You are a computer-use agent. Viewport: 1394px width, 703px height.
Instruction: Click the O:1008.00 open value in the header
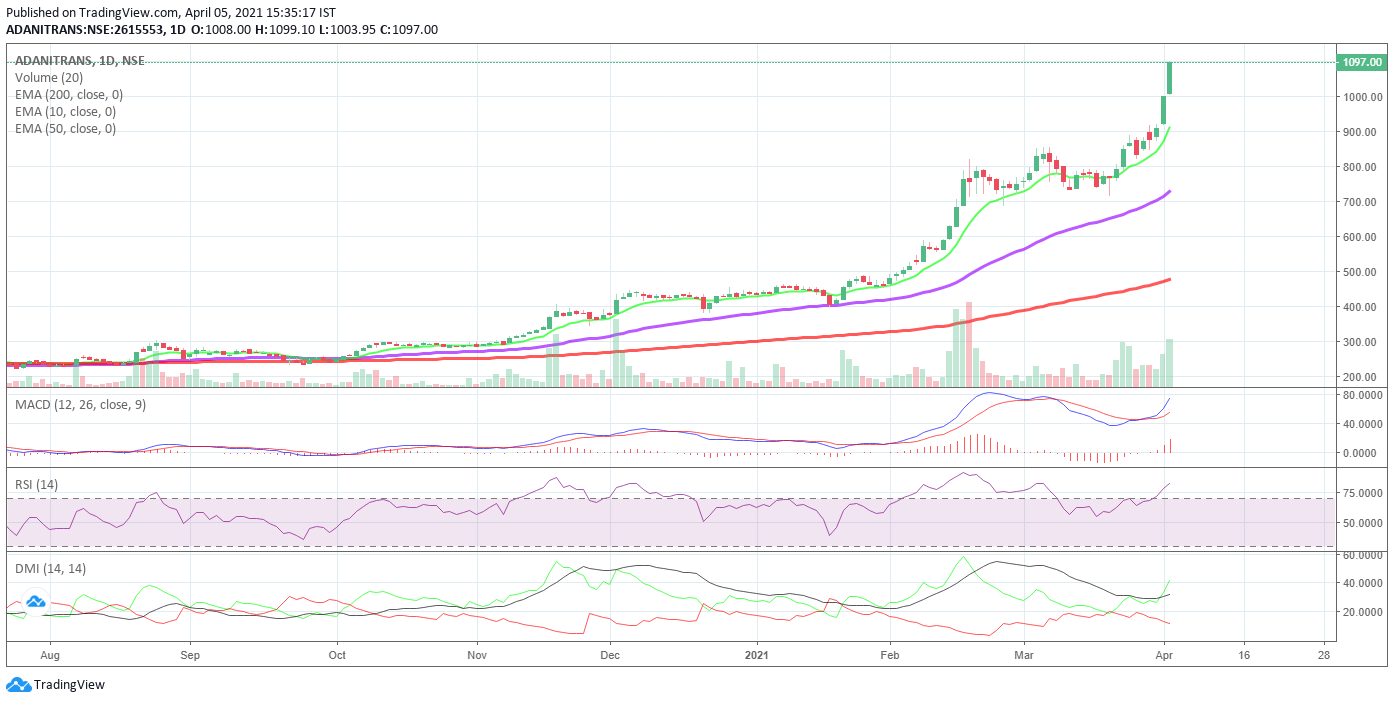222,30
